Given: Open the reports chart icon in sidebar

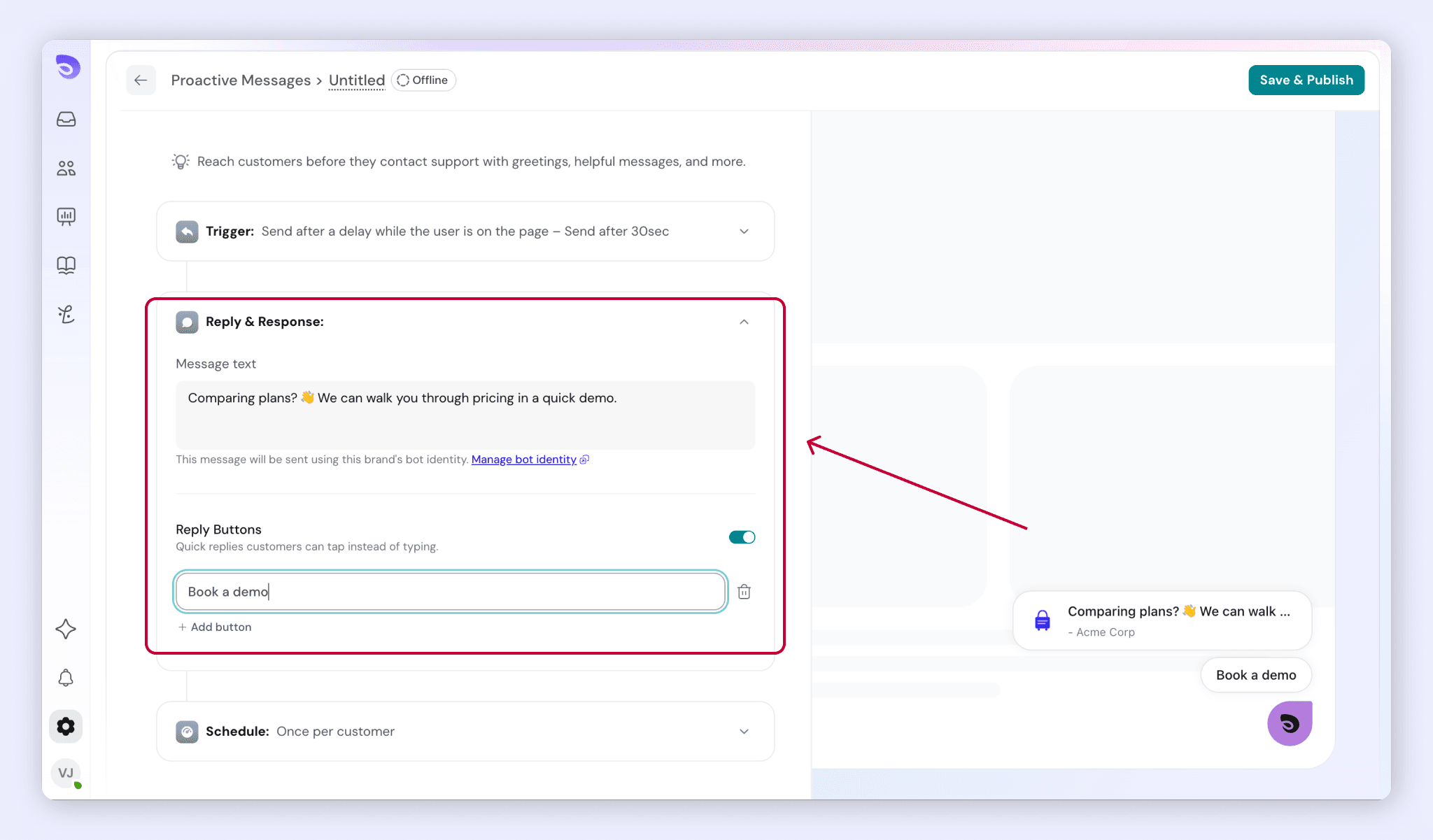Looking at the screenshot, I should (x=66, y=216).
